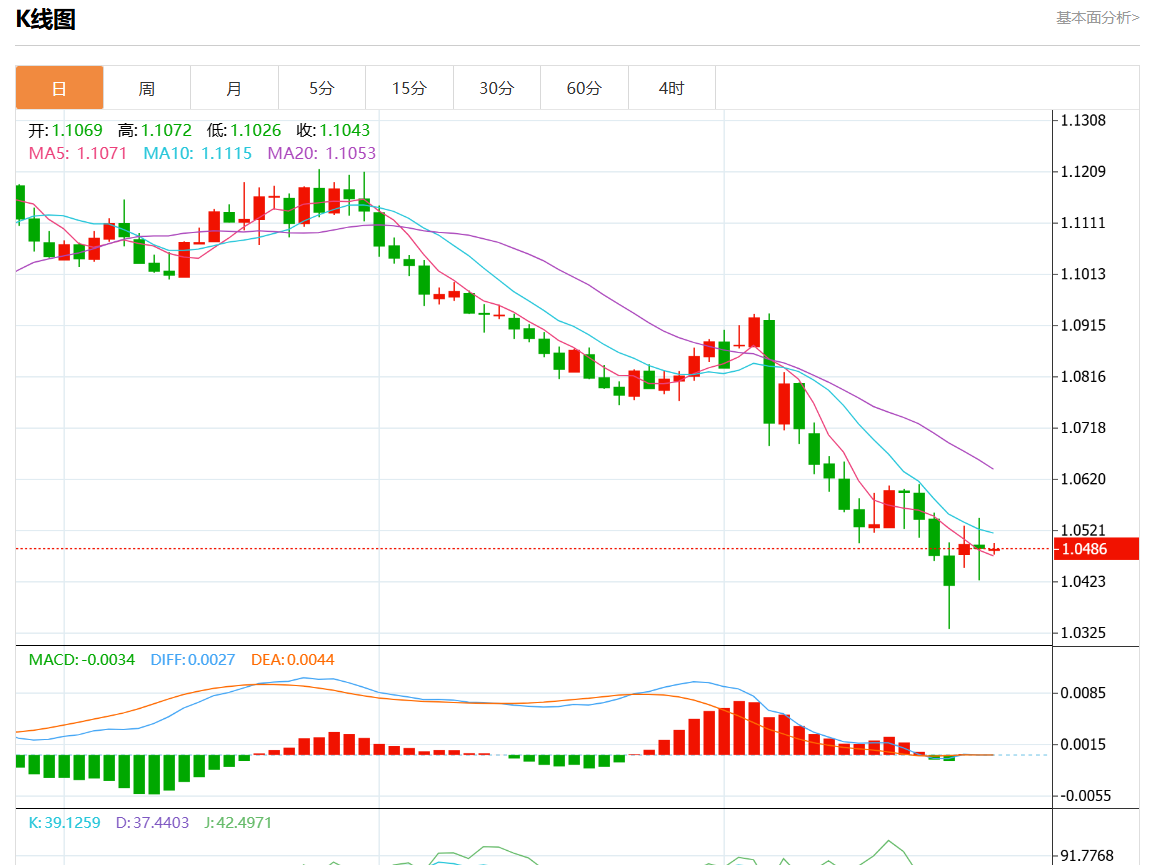This screenshot has height=865, width=1155.
Task: Click the orange DEA value label
Action: [x=293, y=660]
